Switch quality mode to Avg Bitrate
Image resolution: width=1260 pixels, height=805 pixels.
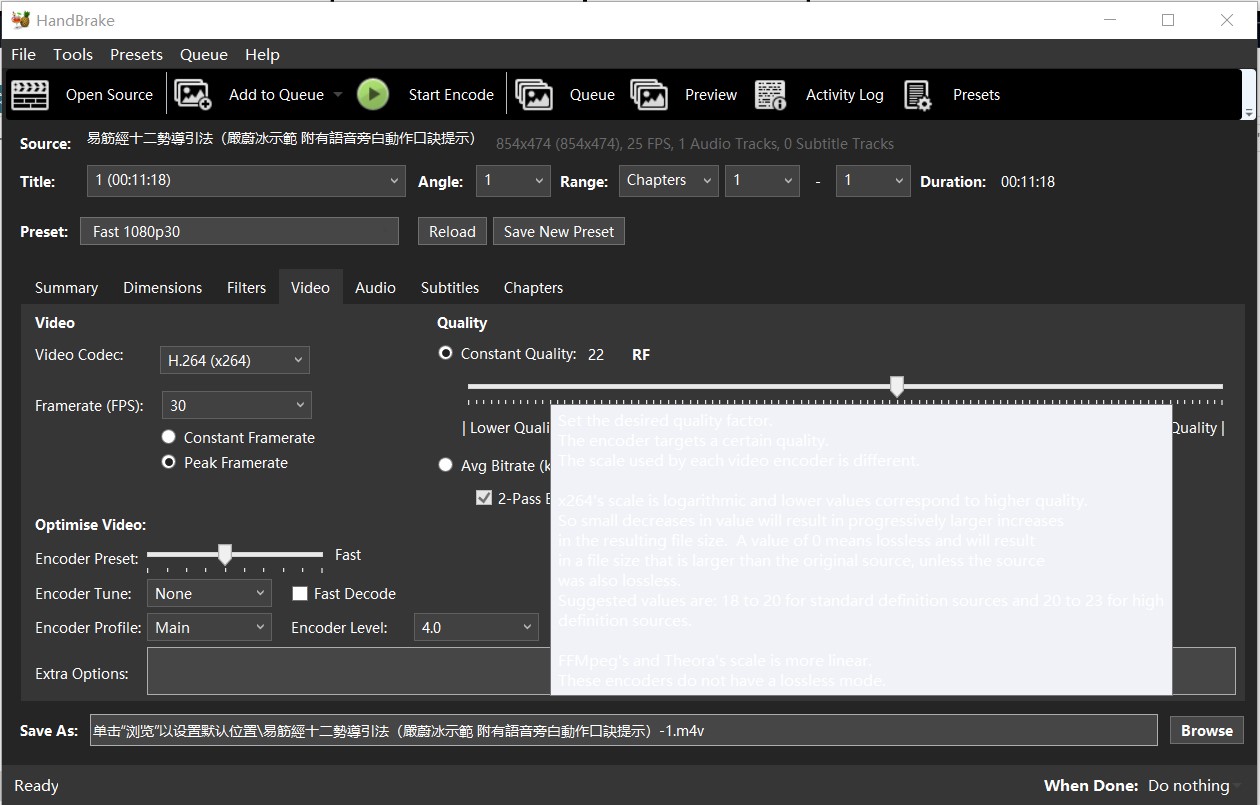click(445, 464)
